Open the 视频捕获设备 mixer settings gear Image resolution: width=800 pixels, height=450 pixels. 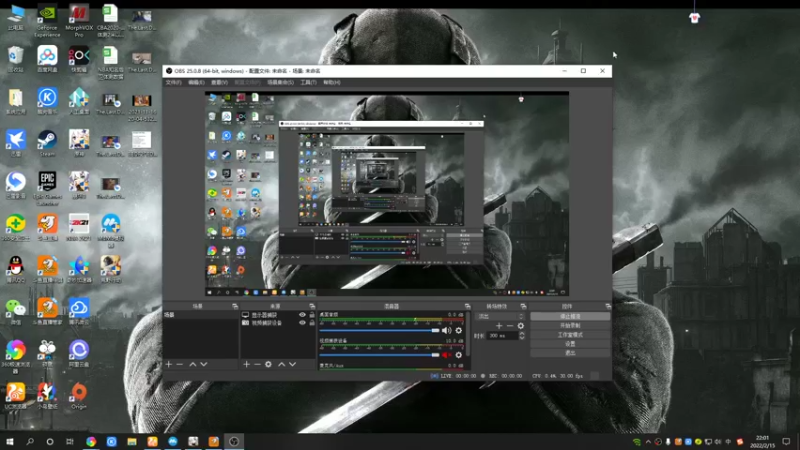point(459,355)
